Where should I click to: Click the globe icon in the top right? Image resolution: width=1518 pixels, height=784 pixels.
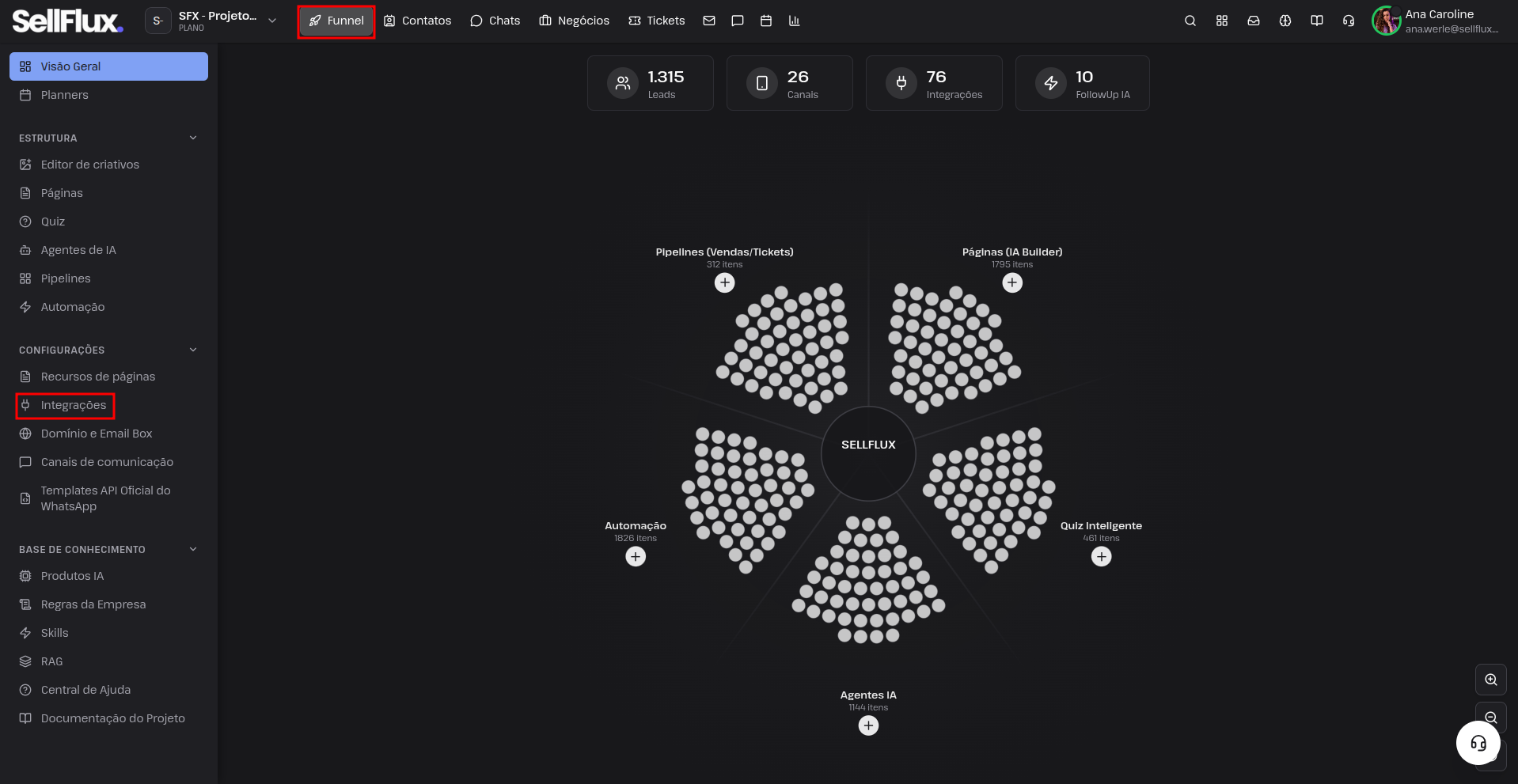(1285, 21)
